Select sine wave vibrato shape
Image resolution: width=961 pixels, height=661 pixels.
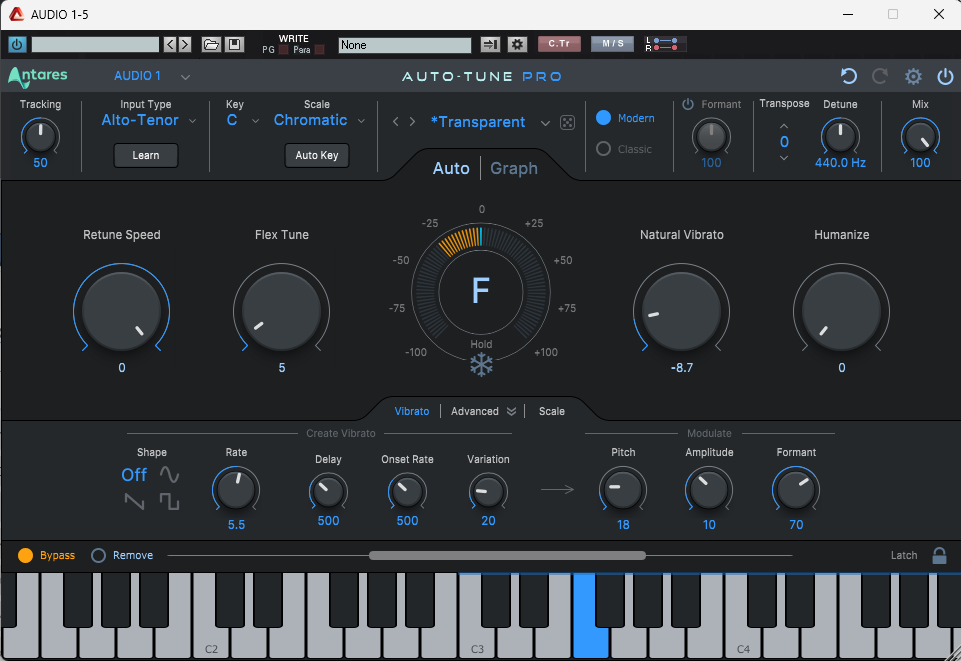click(169, 474)
